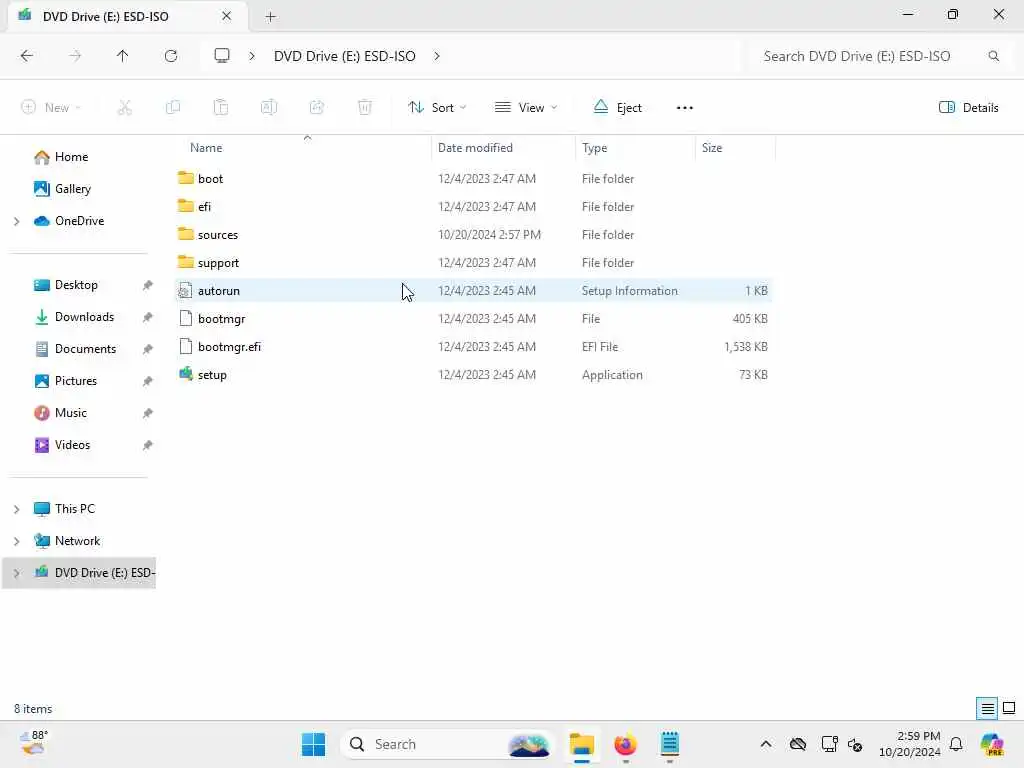Screen dimensions: 1024x768
Task: Go back using the Back arrow
Action: coord(27,56)
